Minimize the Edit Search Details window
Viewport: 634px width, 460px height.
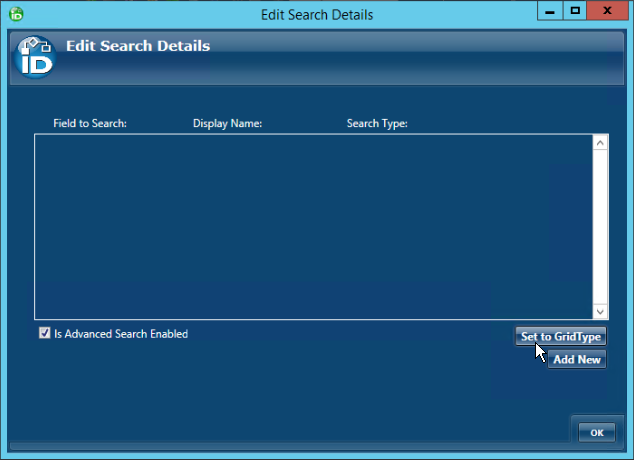(550, 11)
